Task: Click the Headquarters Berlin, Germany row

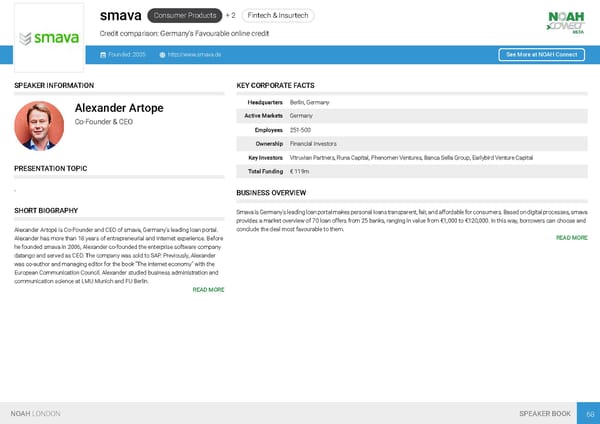Action: tap(410, 103)
